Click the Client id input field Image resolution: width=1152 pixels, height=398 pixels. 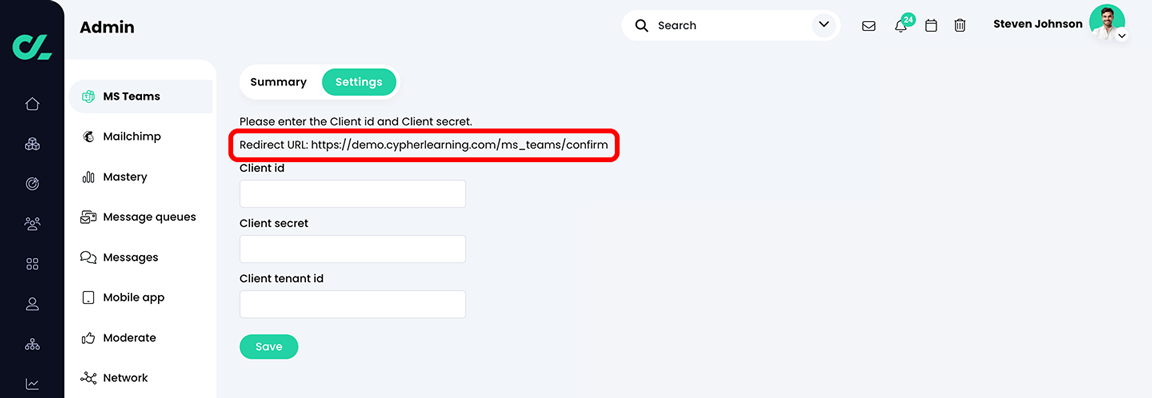tap(353, 194)
